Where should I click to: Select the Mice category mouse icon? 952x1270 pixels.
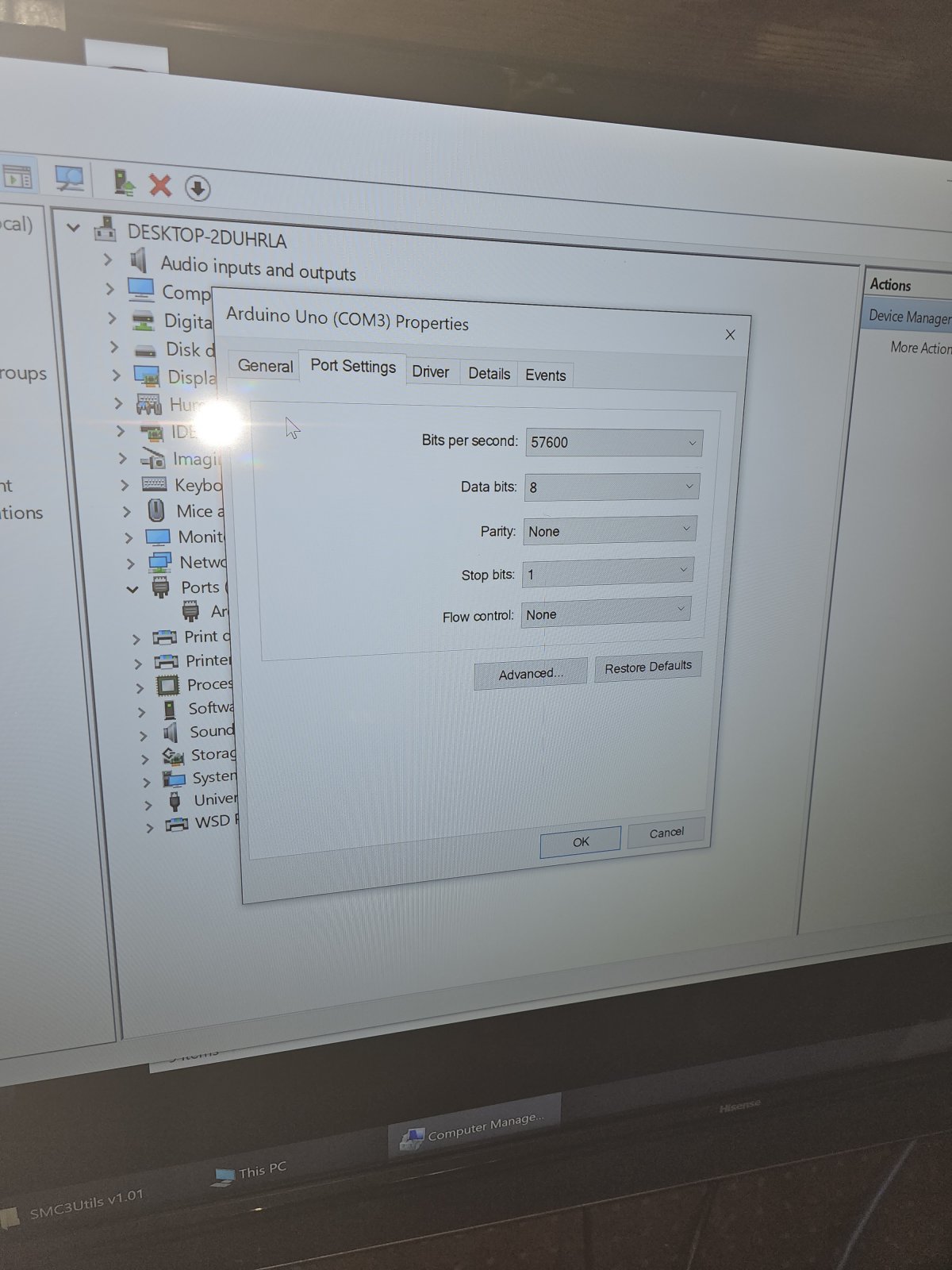point(156,510)
